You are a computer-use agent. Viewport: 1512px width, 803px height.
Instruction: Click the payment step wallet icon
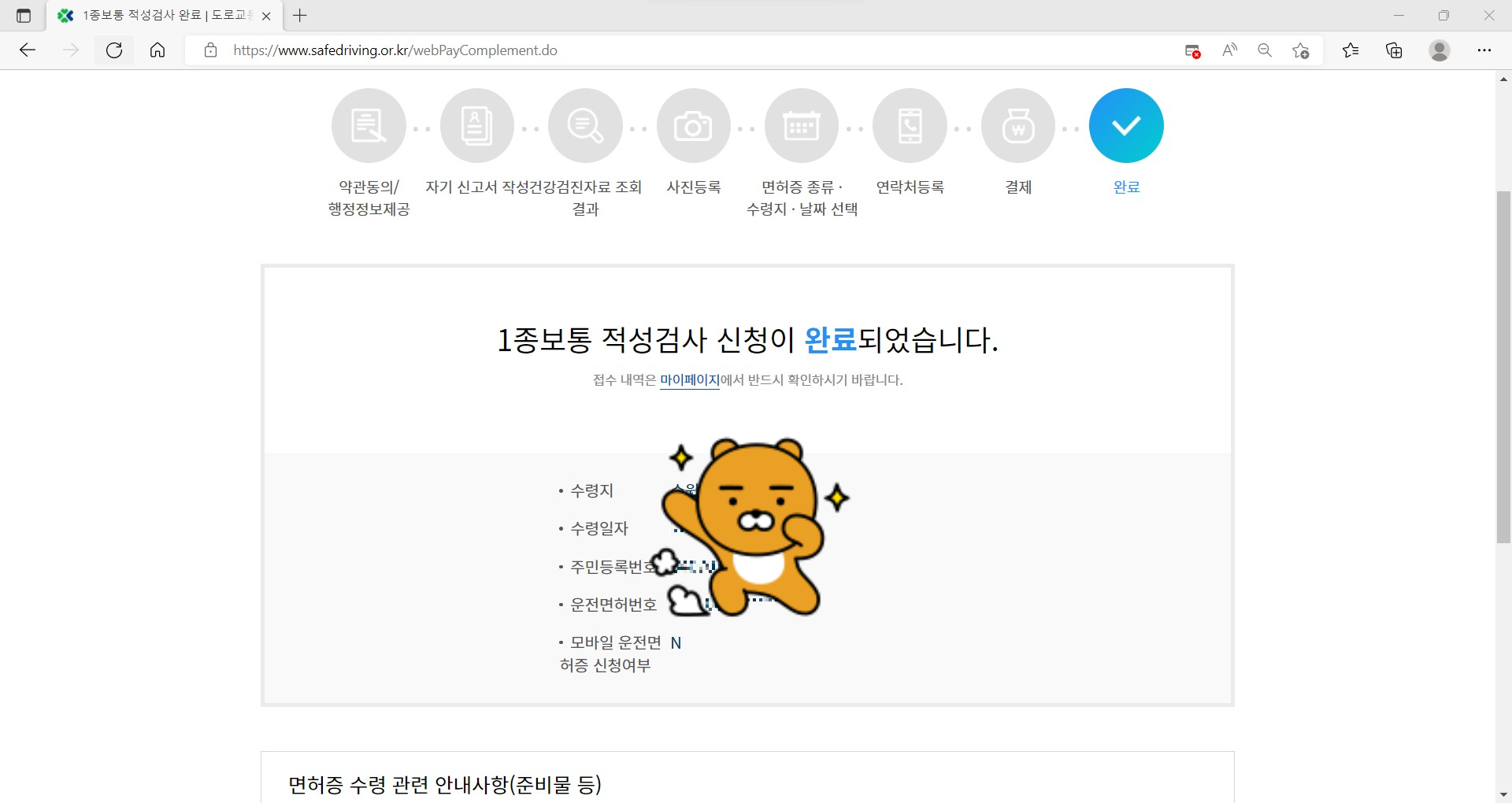coord(1018,126)
